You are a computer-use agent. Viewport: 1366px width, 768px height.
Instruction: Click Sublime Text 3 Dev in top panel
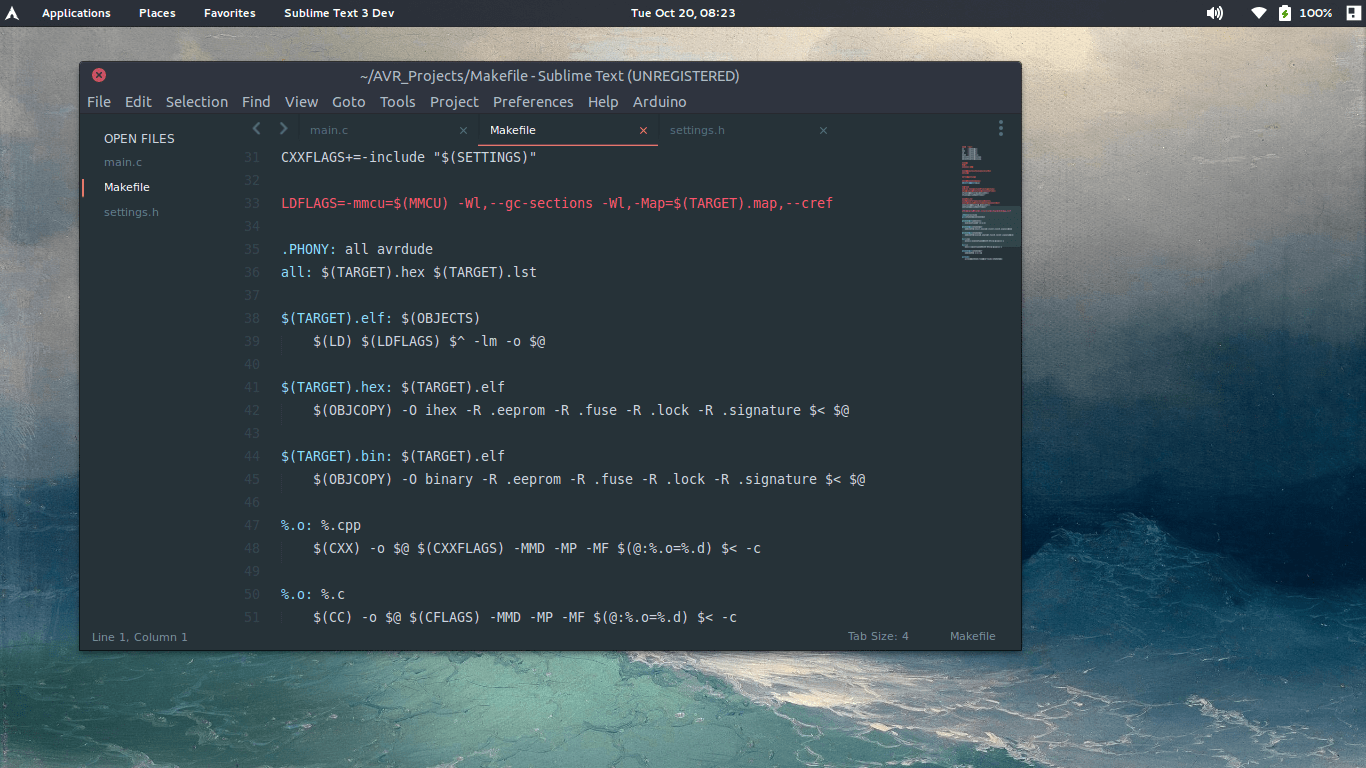tap(339, 13)
